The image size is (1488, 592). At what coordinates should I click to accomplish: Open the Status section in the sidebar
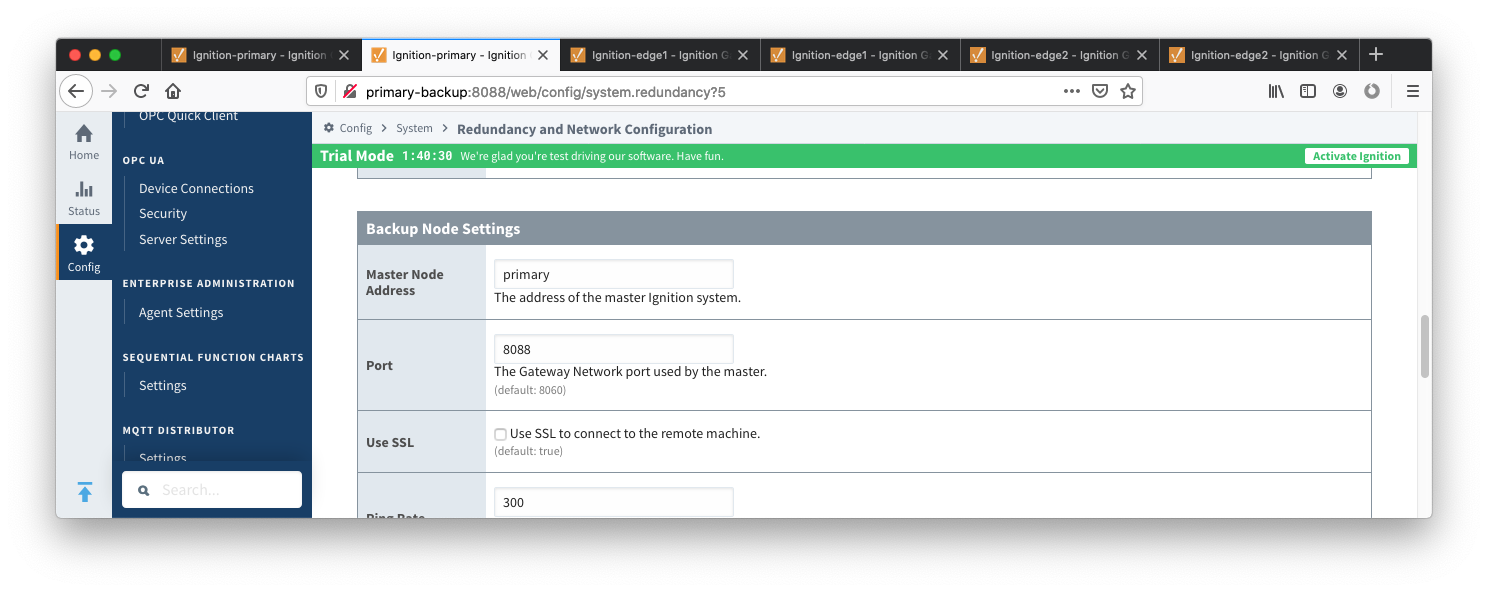click(x=84, y=198)
